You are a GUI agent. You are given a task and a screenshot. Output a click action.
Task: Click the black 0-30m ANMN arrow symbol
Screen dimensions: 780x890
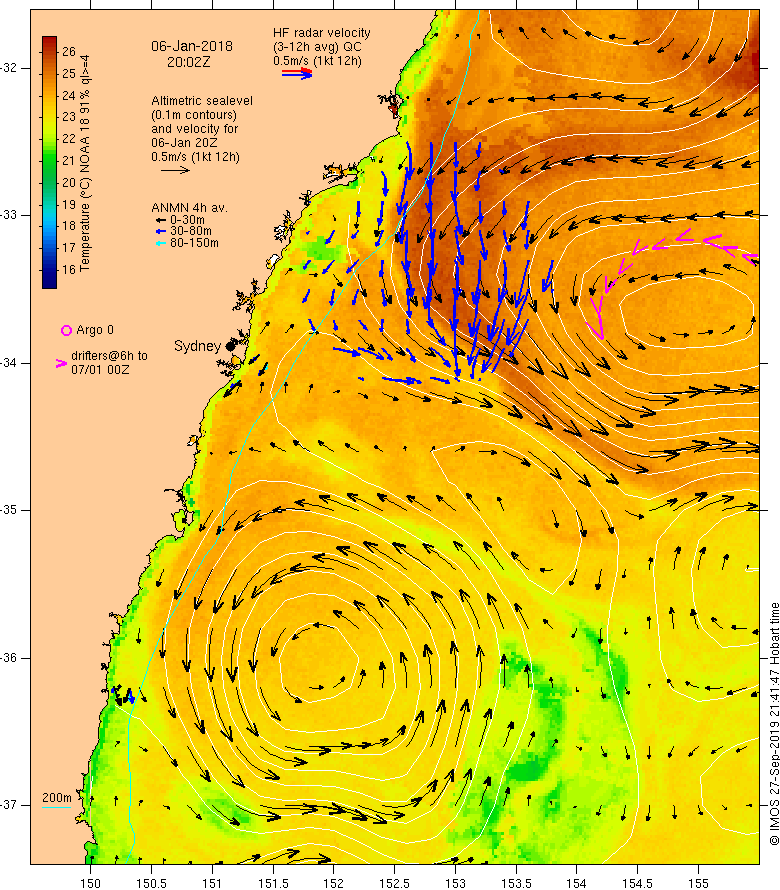pyautogui.click(x=161, y=220)
